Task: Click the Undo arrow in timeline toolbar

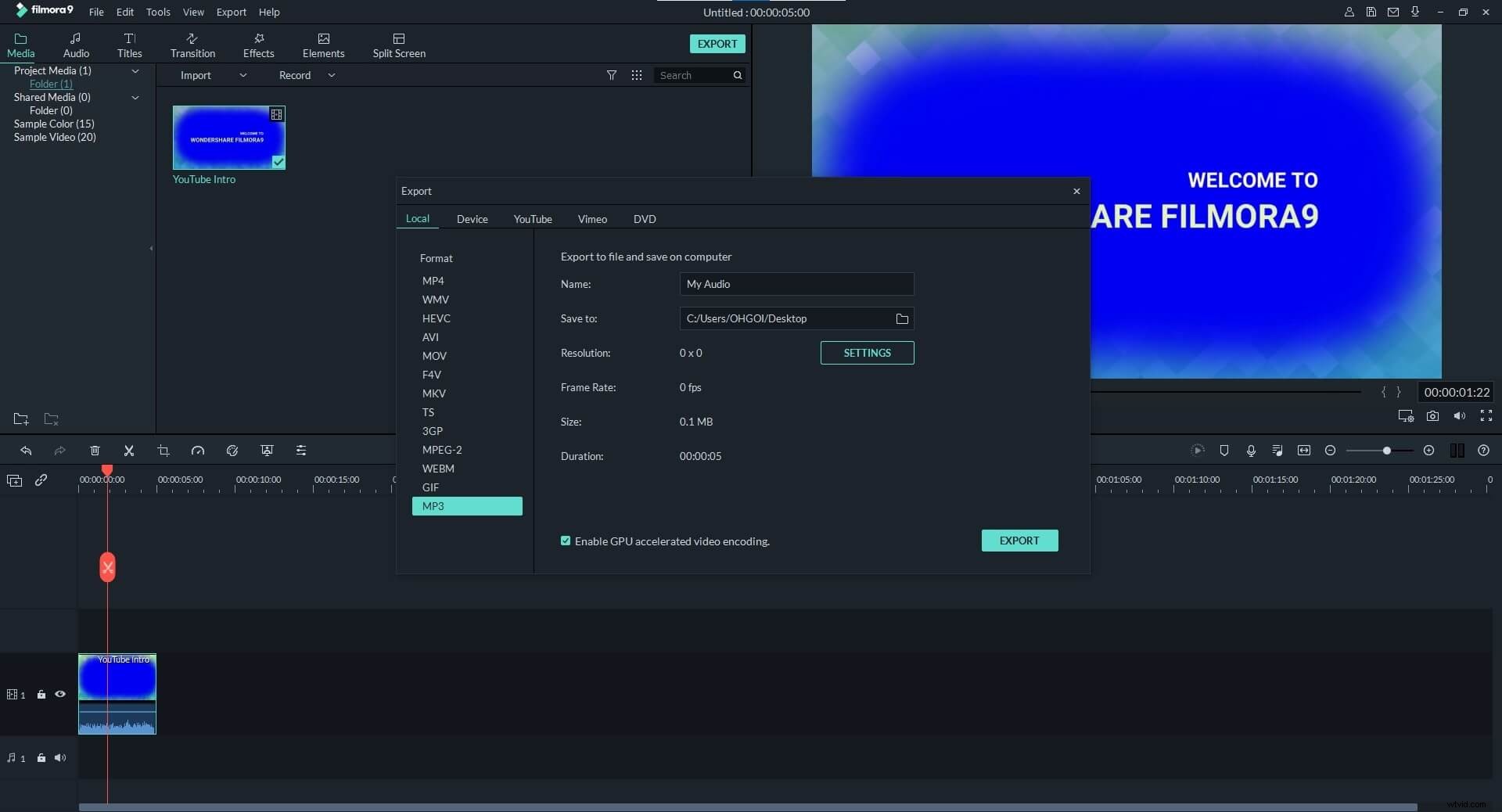Action: [x=27, y=451]
